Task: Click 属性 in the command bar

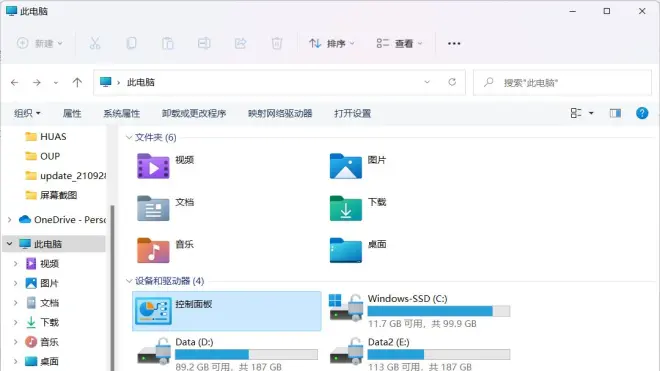Action: [72, 113]
